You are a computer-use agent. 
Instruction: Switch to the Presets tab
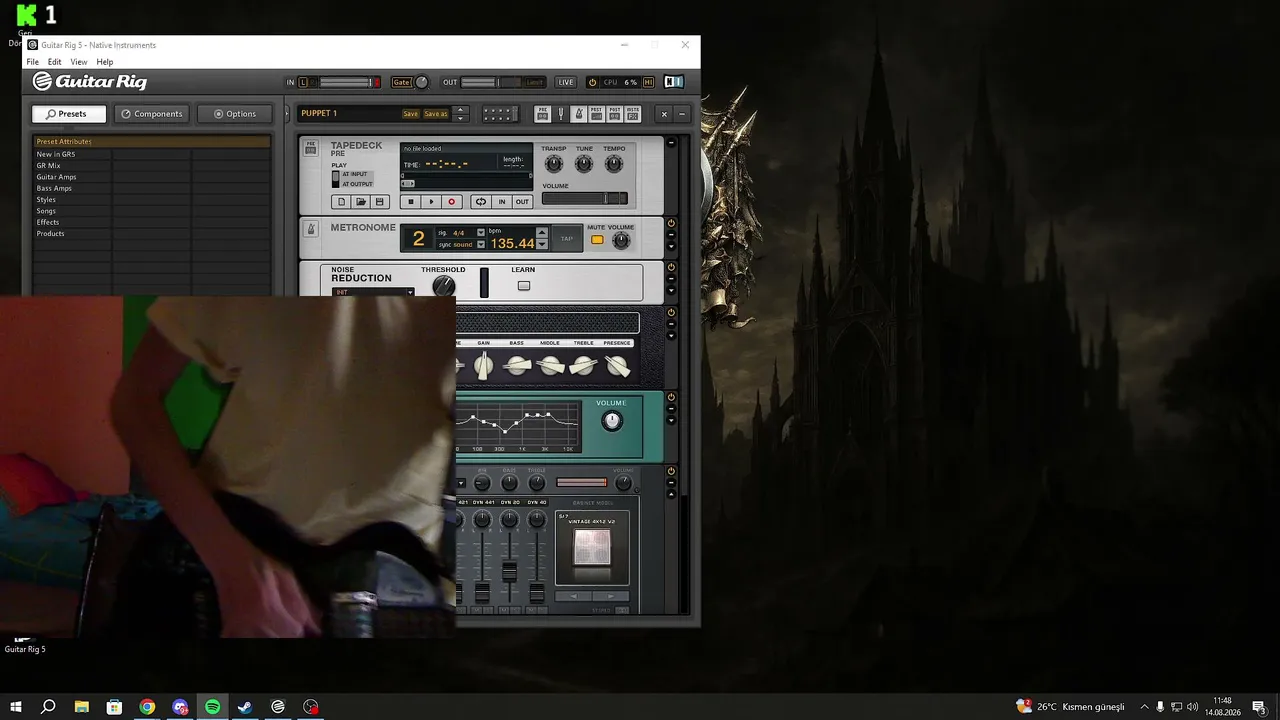pos(69,114)
